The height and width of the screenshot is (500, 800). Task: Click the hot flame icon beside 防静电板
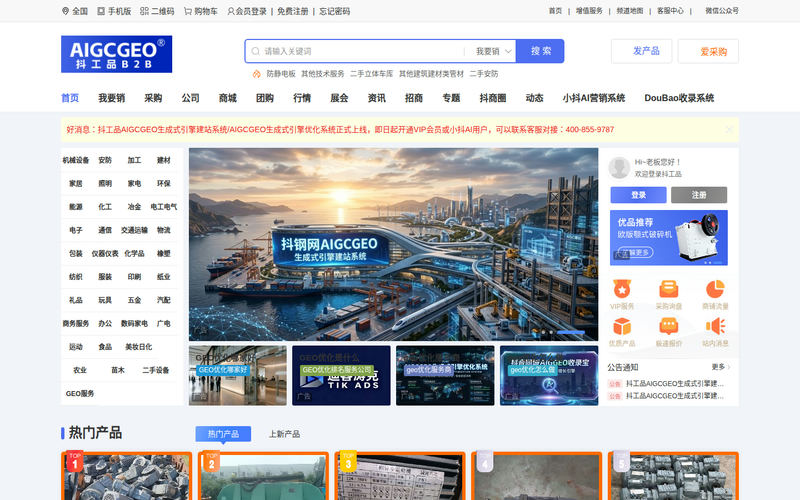coord(257,74)
